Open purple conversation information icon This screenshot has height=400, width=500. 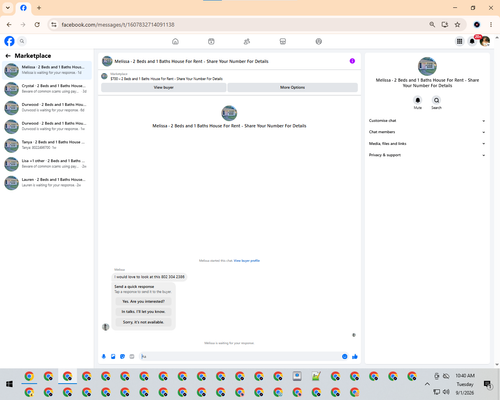pos(352,61)
